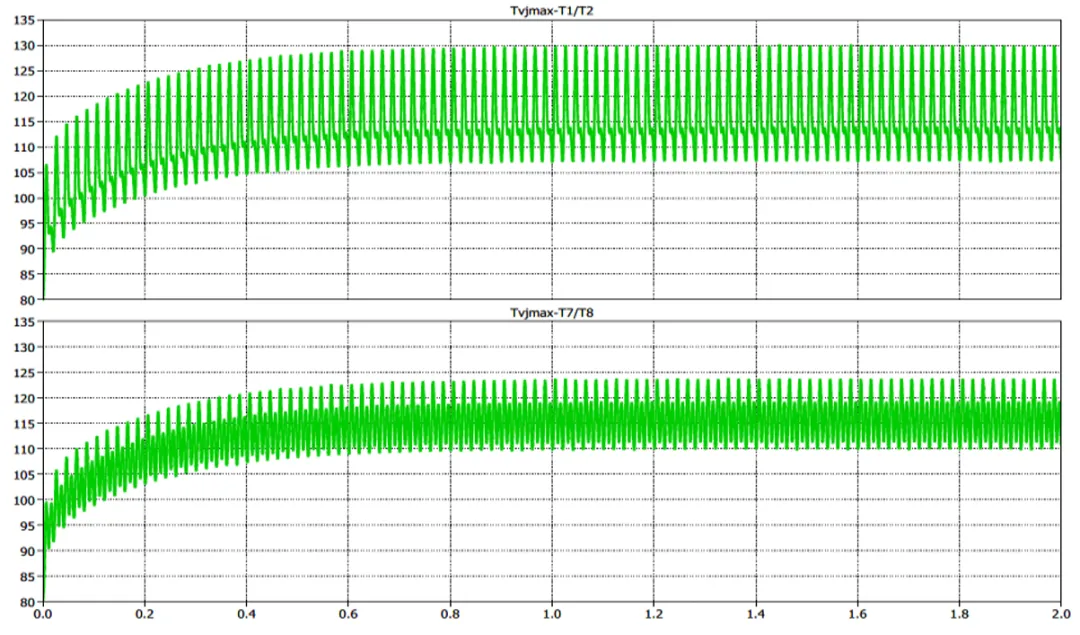
Task: Click 0.6 x-axis tick label
Action: coord(348,615)
